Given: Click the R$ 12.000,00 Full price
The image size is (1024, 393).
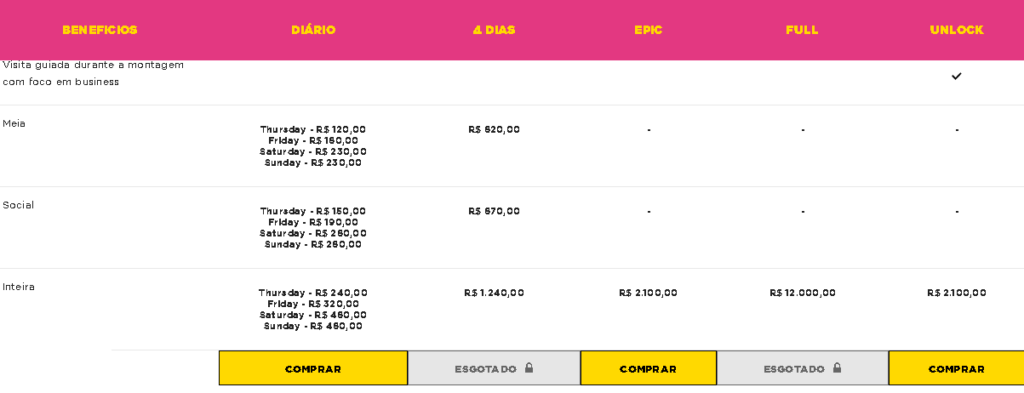Looking at the screenshot, I should point(803,293).
